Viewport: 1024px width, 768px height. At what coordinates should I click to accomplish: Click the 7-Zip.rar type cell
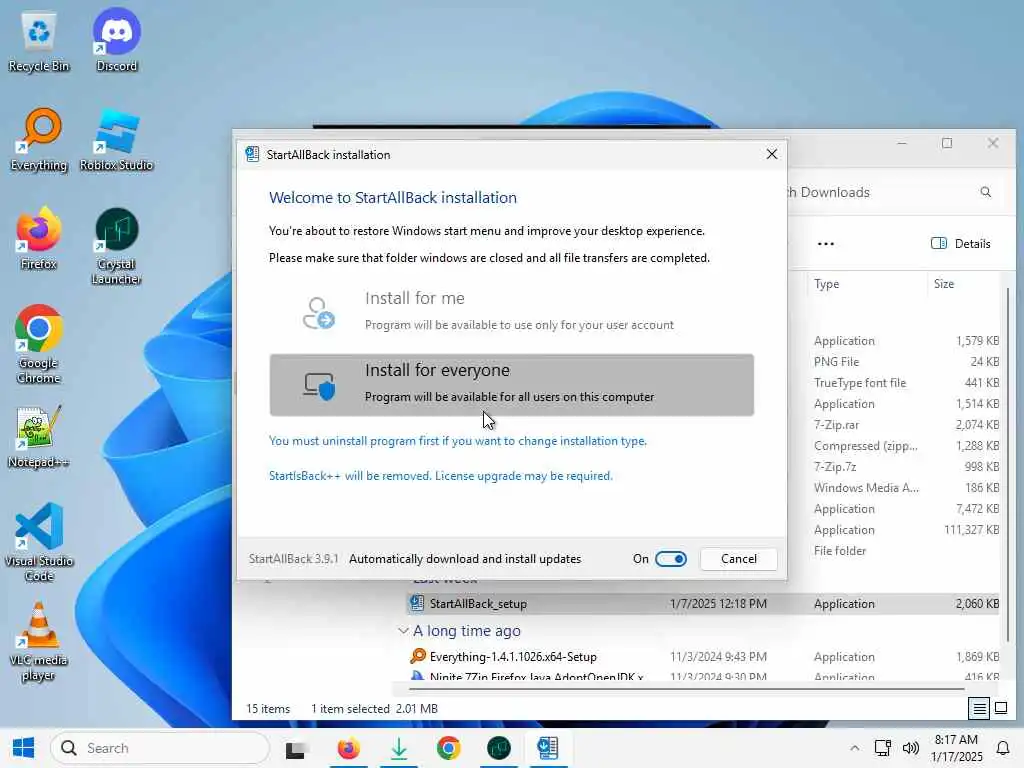tap(836, 425)
